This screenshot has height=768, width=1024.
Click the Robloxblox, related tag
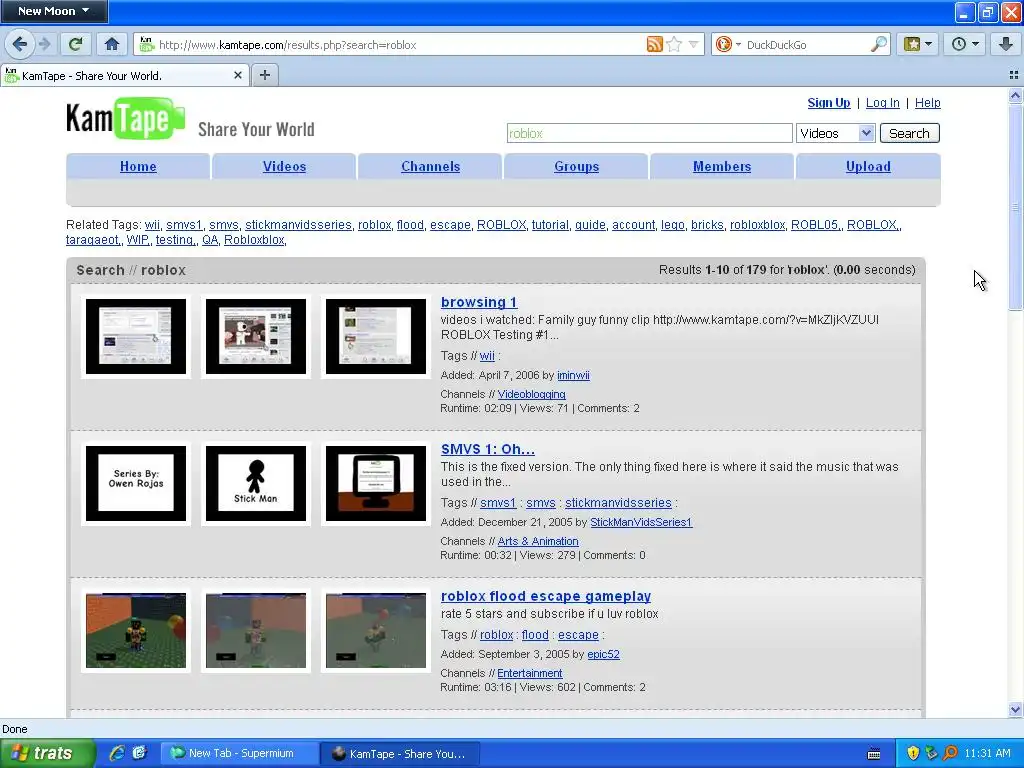[x=254, y=240]
